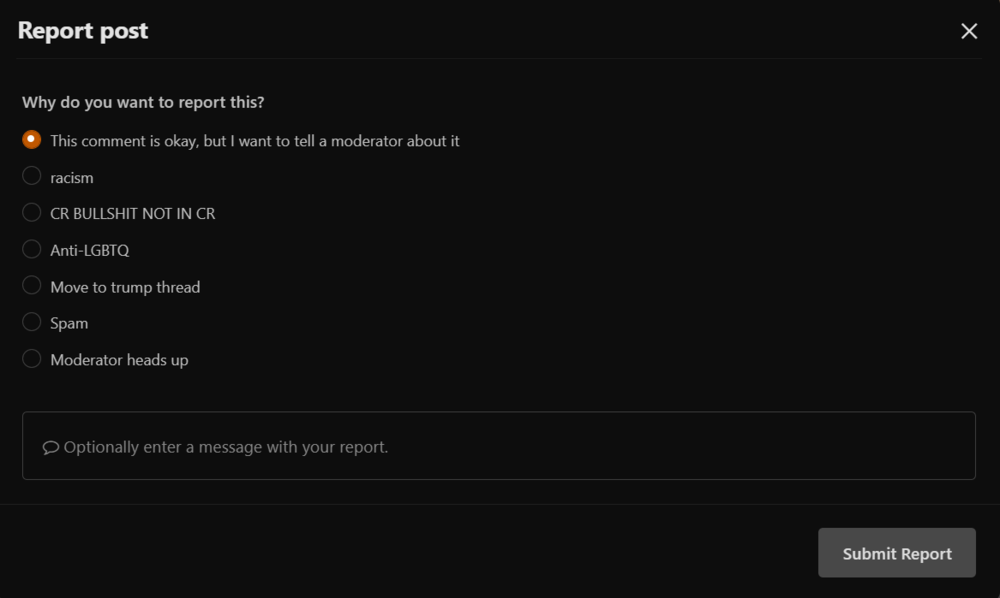The height and width of the screenshot is (598, 1000).
Task: Click the optional report message text field
Action: 500,446
